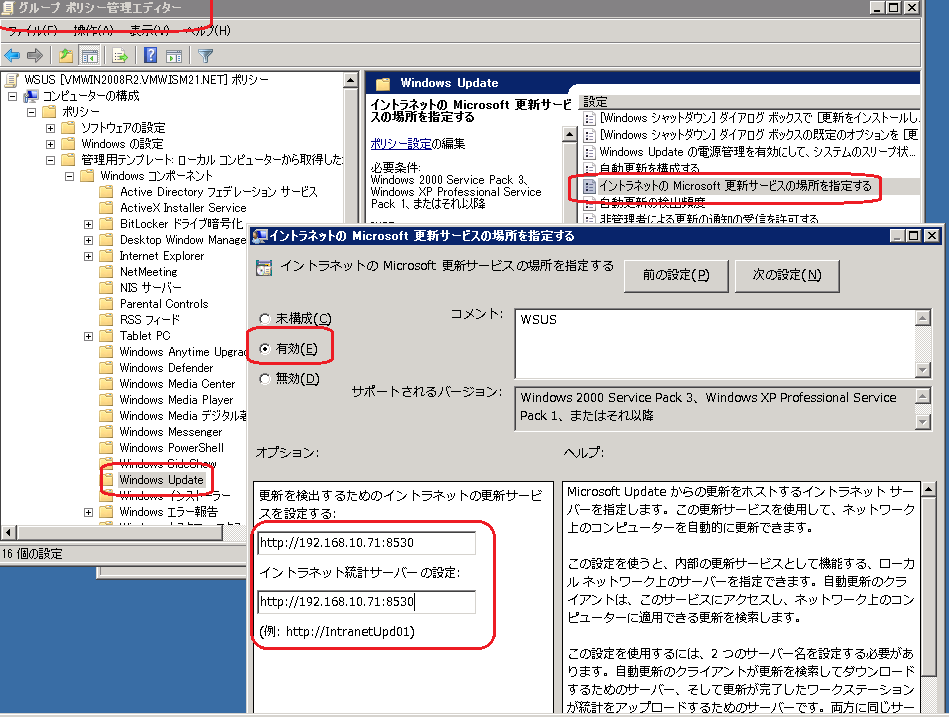Screen dimensions: 949x717
Task: Select the 無効 radio button
Action: point(265,378)
